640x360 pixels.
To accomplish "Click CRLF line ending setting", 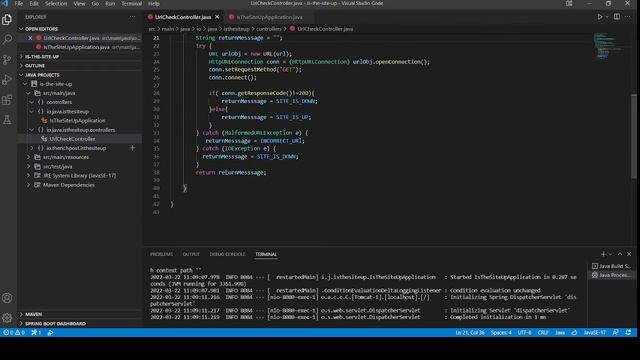I will coord(543,333).
